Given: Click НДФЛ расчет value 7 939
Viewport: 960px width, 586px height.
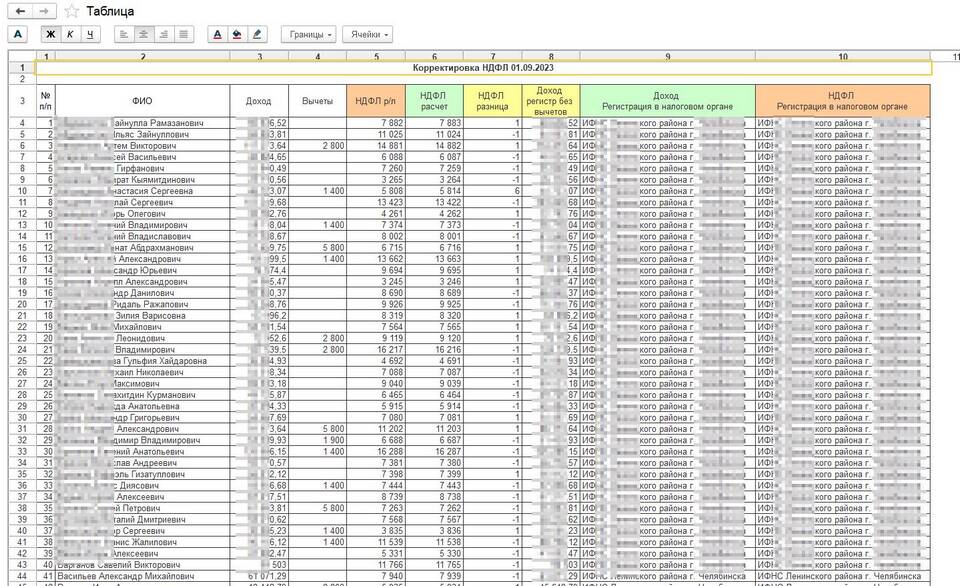Looking at the screenshot, I should click(434, 576).
